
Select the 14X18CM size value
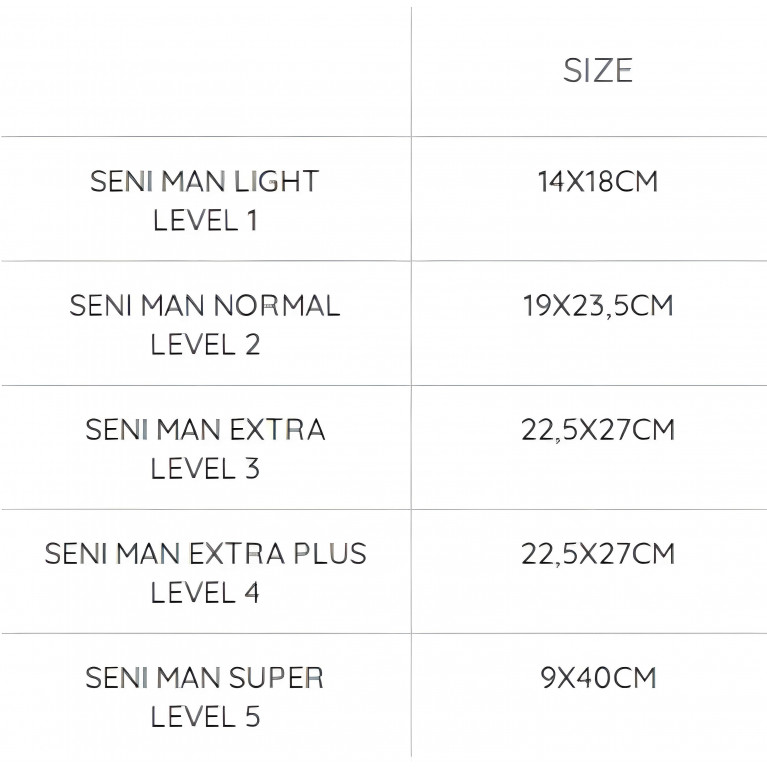click(597, 182)
